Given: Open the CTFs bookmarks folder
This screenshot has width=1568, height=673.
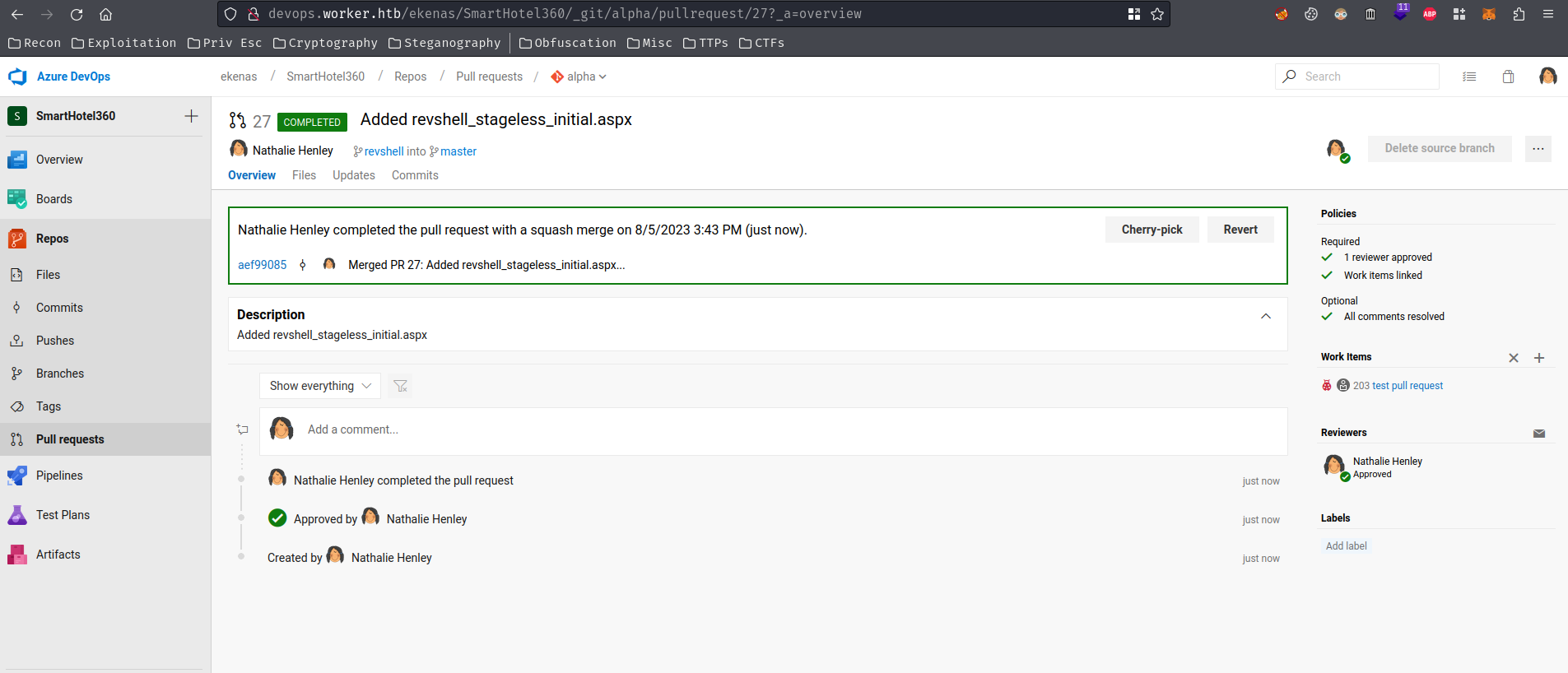Looking at the screenshot, I should point(762,43).
